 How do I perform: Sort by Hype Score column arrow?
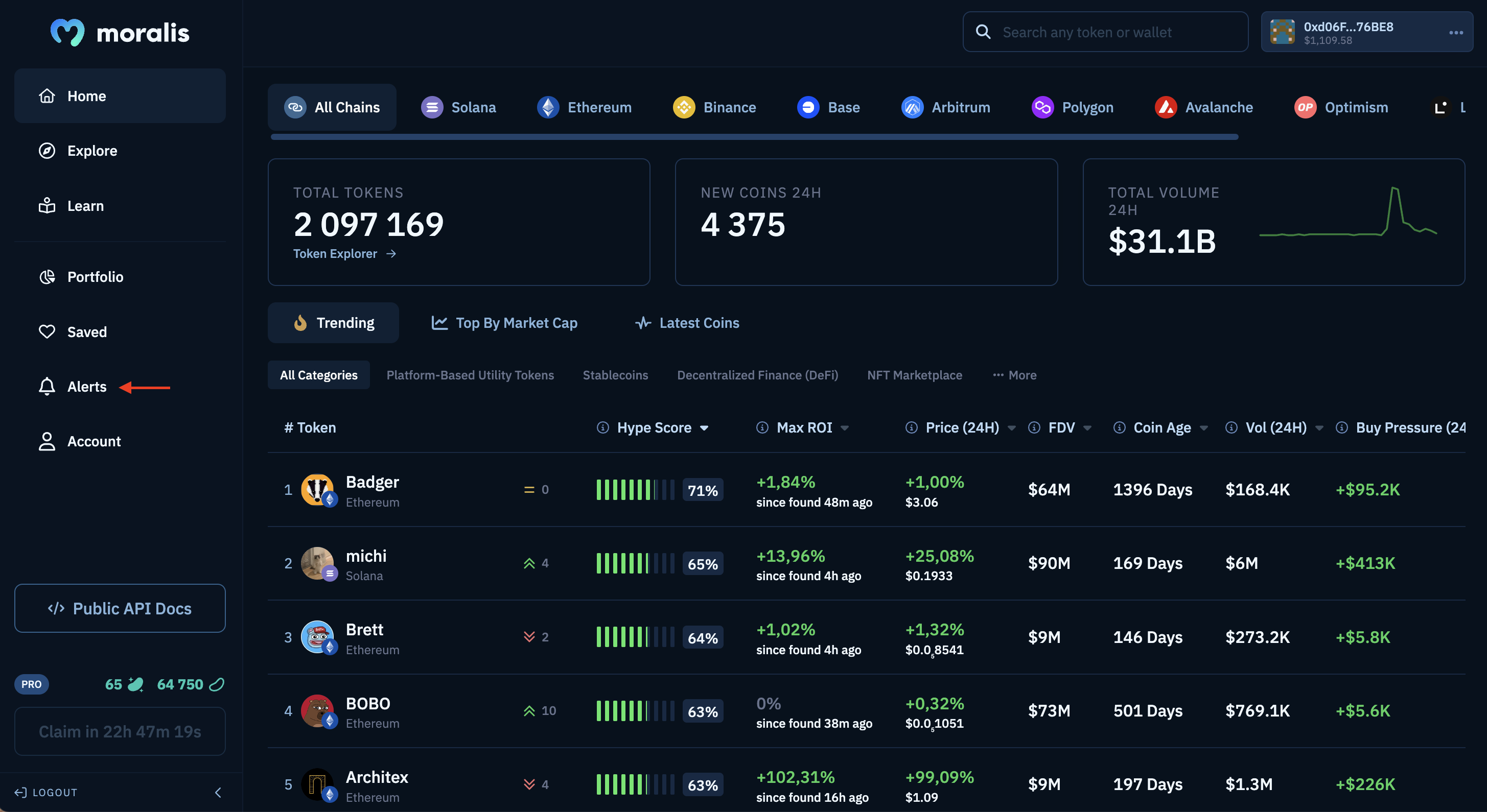coord(704,428)
